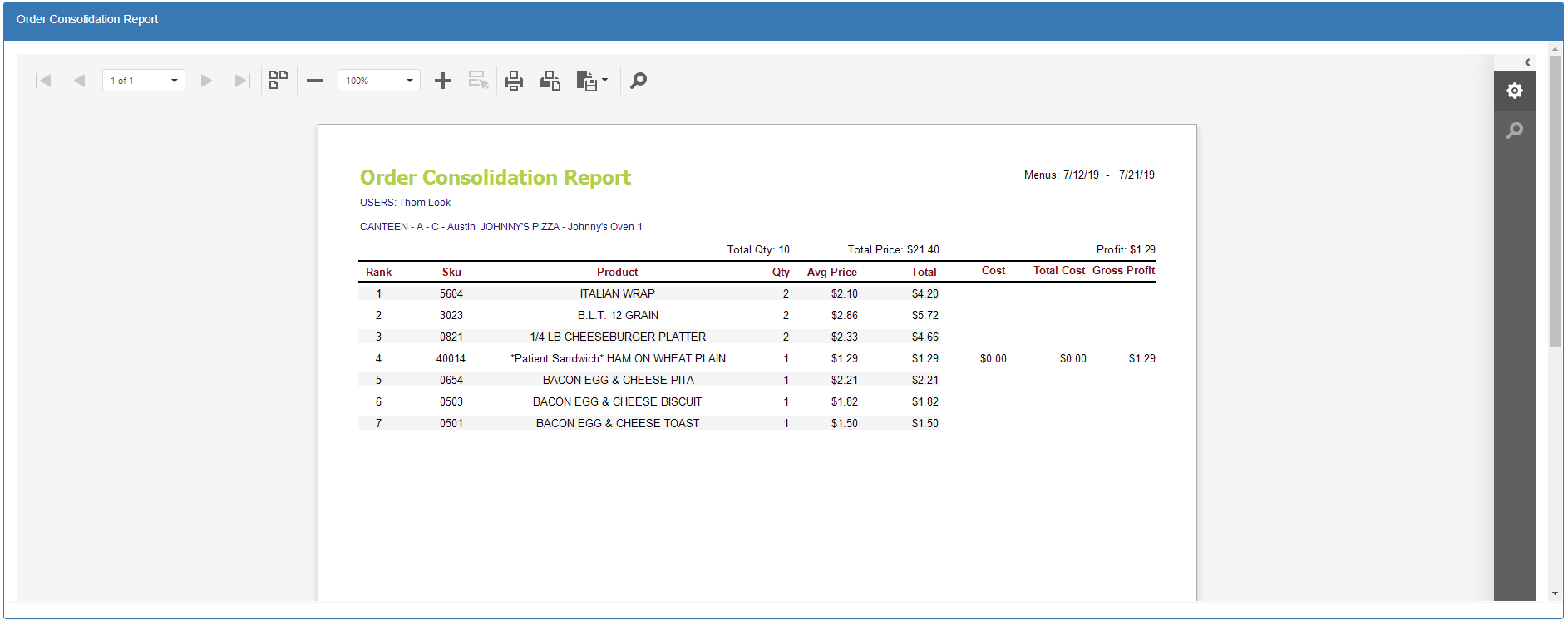Click '1/4 LB CHEESEBURGER PLATTER' product
Image resolution: width=1568 pixels, height=625 pixels.
(618, 337)
